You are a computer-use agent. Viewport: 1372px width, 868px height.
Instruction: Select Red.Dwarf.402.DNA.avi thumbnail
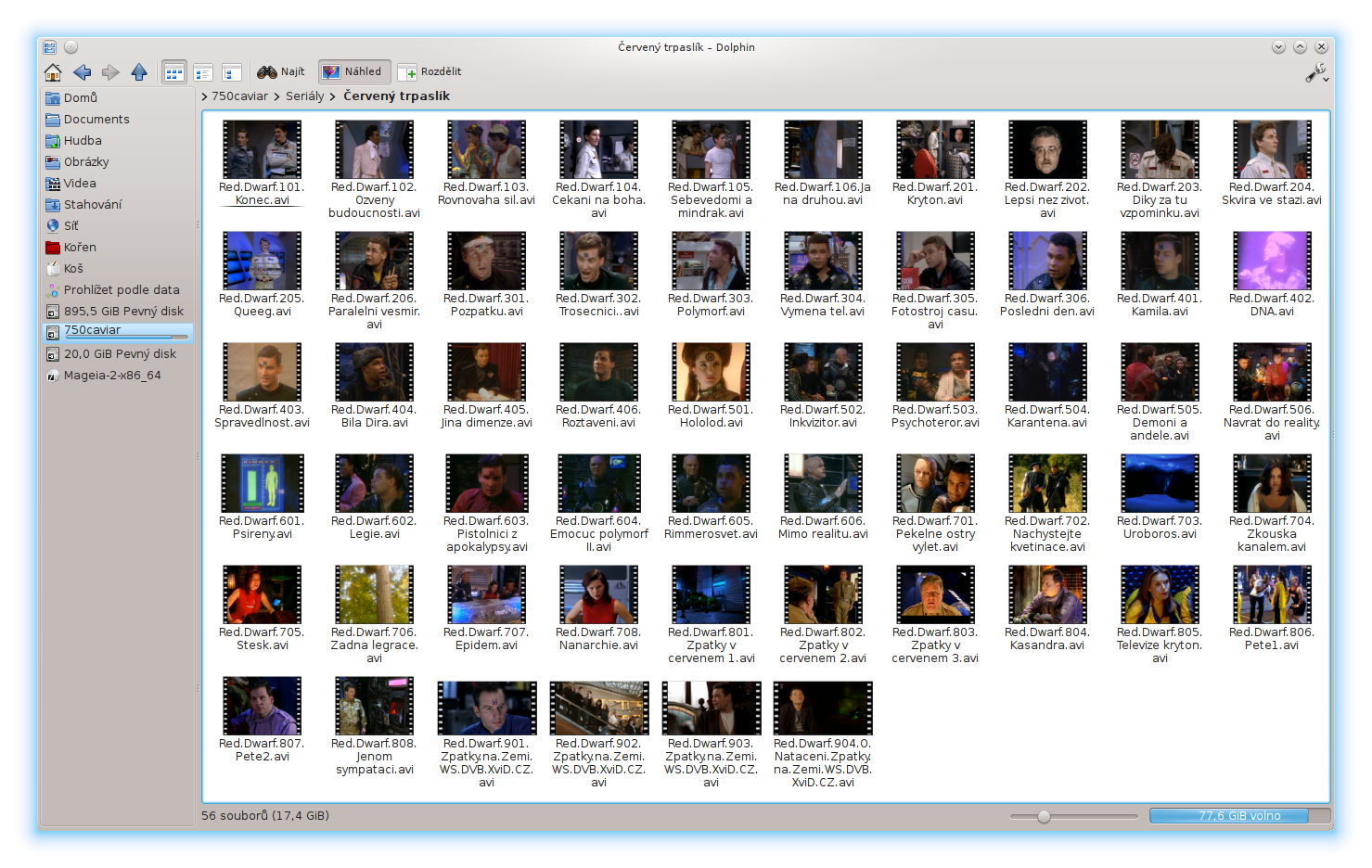[1272, 261]
